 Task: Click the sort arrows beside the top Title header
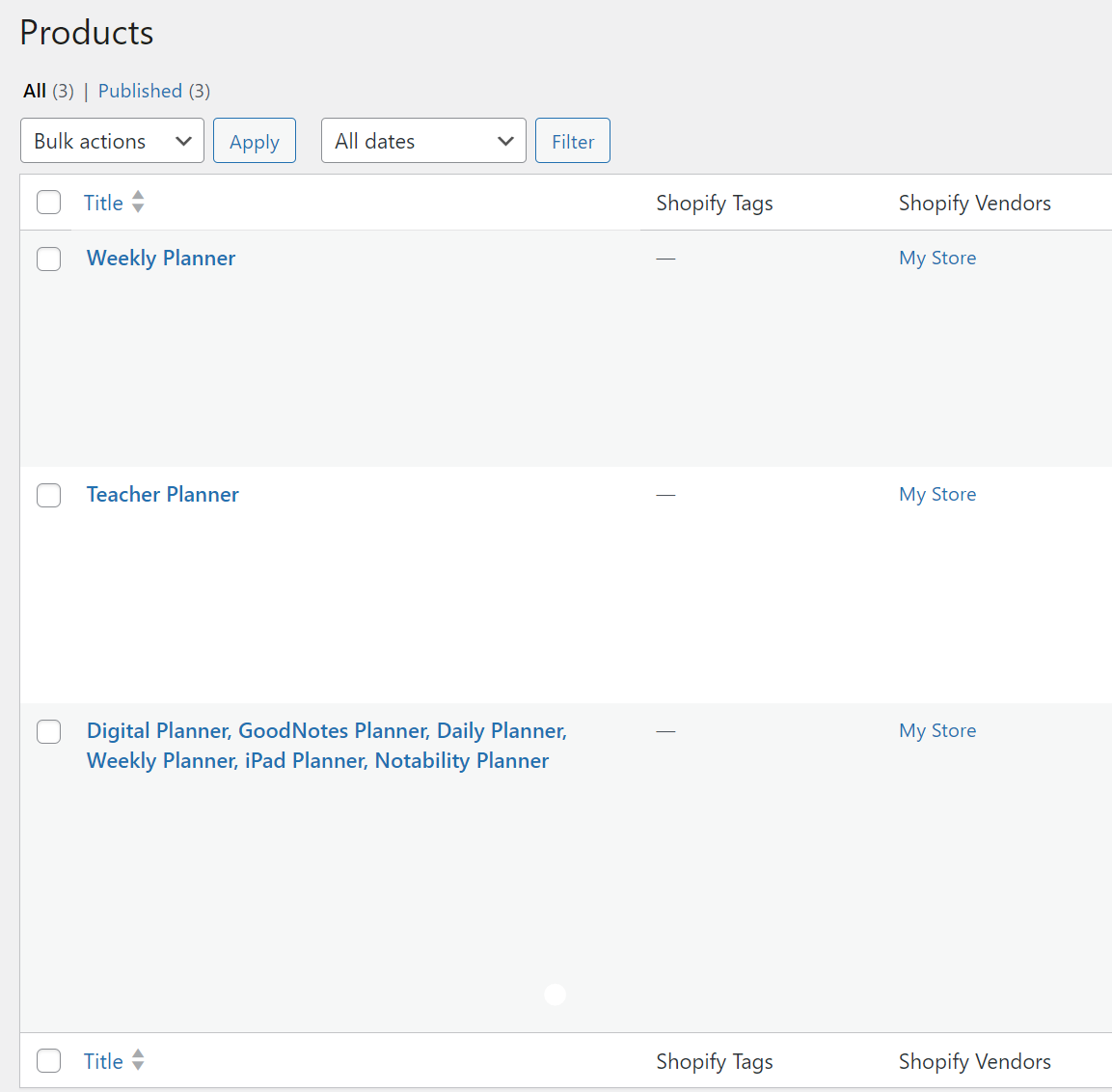click(138, 202)
